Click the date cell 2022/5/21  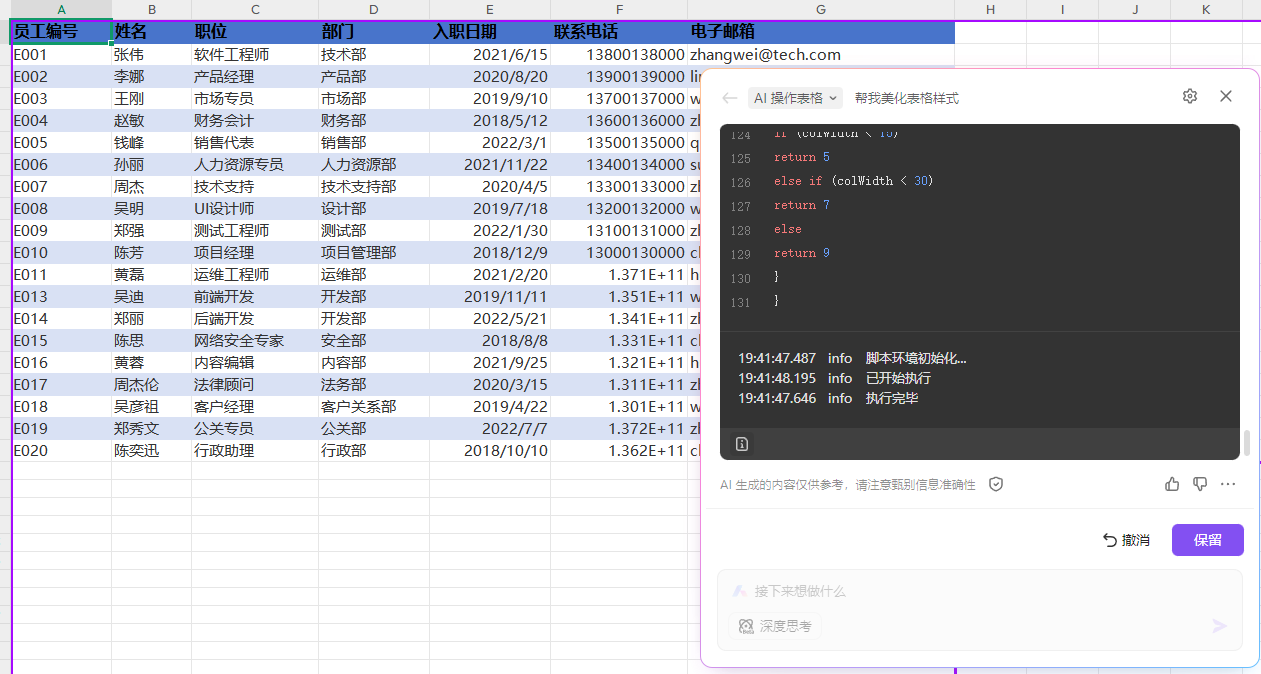click(490, 318)
